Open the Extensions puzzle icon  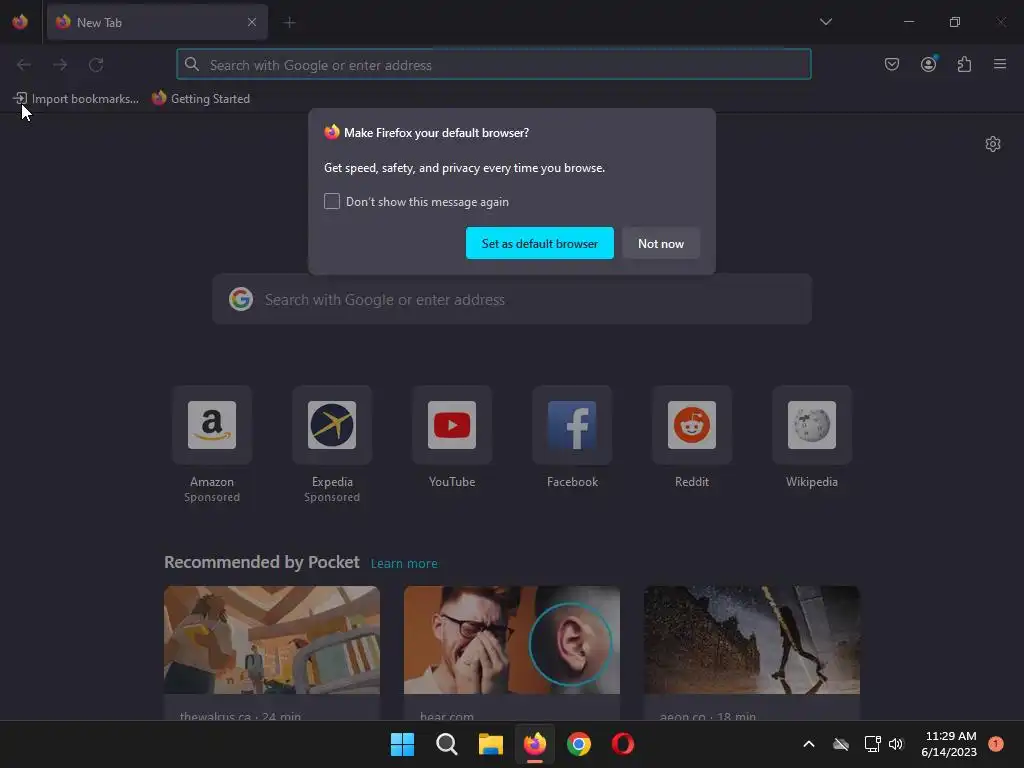click(x=964, y=64)
